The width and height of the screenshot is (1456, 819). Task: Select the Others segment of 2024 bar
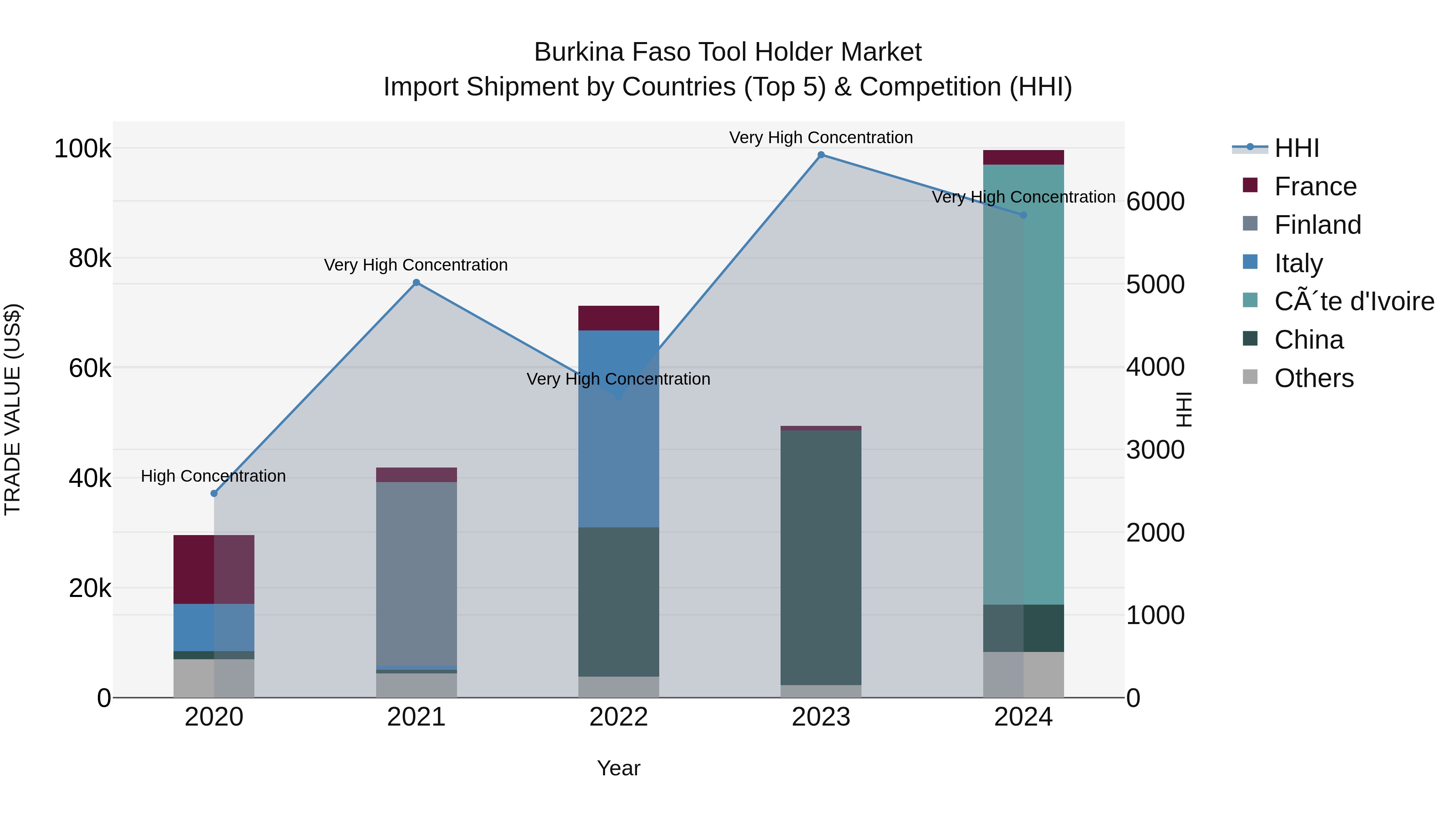click(1024, 675)
